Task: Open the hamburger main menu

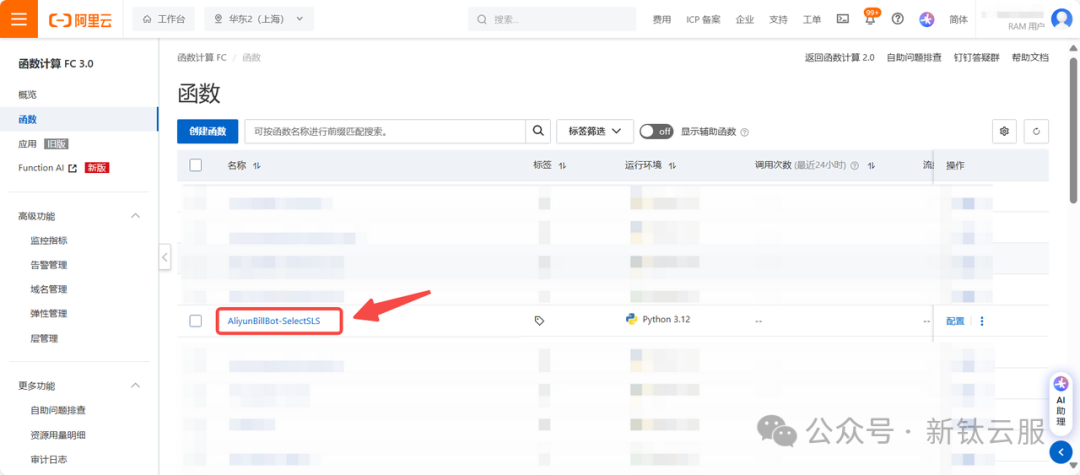Action: click(19, 19)
